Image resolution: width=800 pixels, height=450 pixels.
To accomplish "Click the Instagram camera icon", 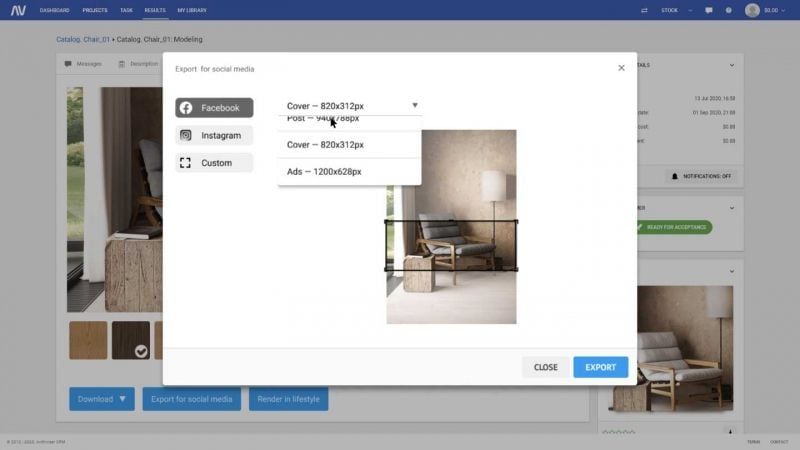I will point(186,135).
